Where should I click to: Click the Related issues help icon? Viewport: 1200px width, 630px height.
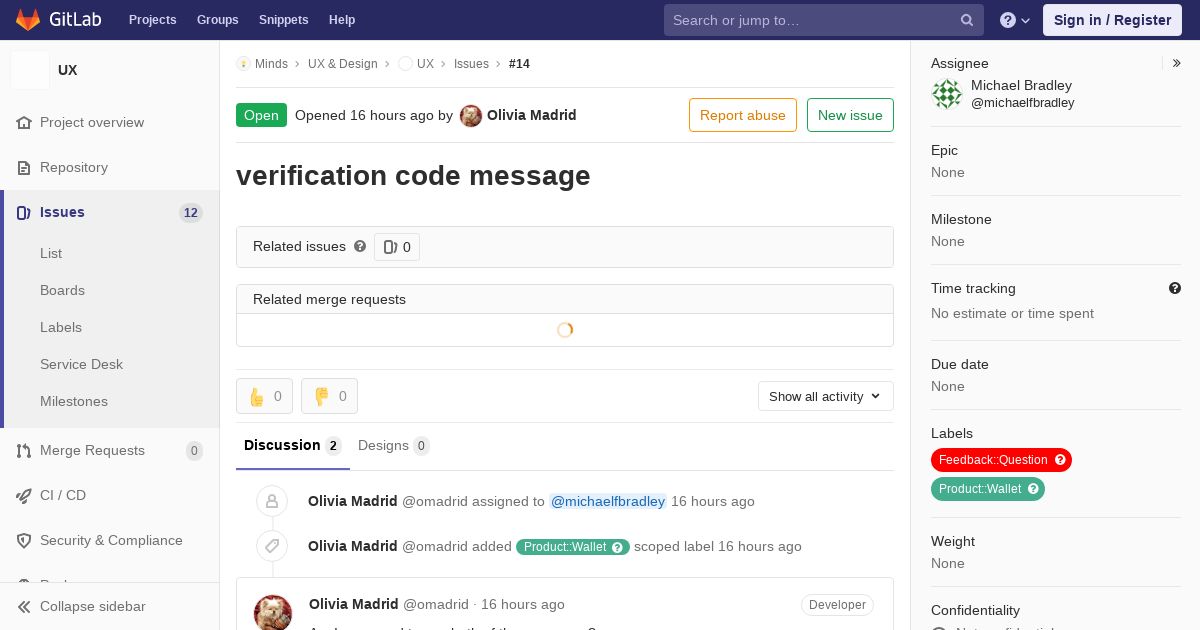pos(360,246)
